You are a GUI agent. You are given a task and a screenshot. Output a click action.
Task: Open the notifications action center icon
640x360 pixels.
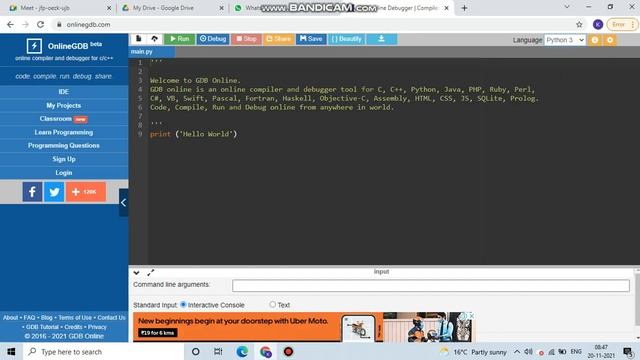(x=628, y=351)
